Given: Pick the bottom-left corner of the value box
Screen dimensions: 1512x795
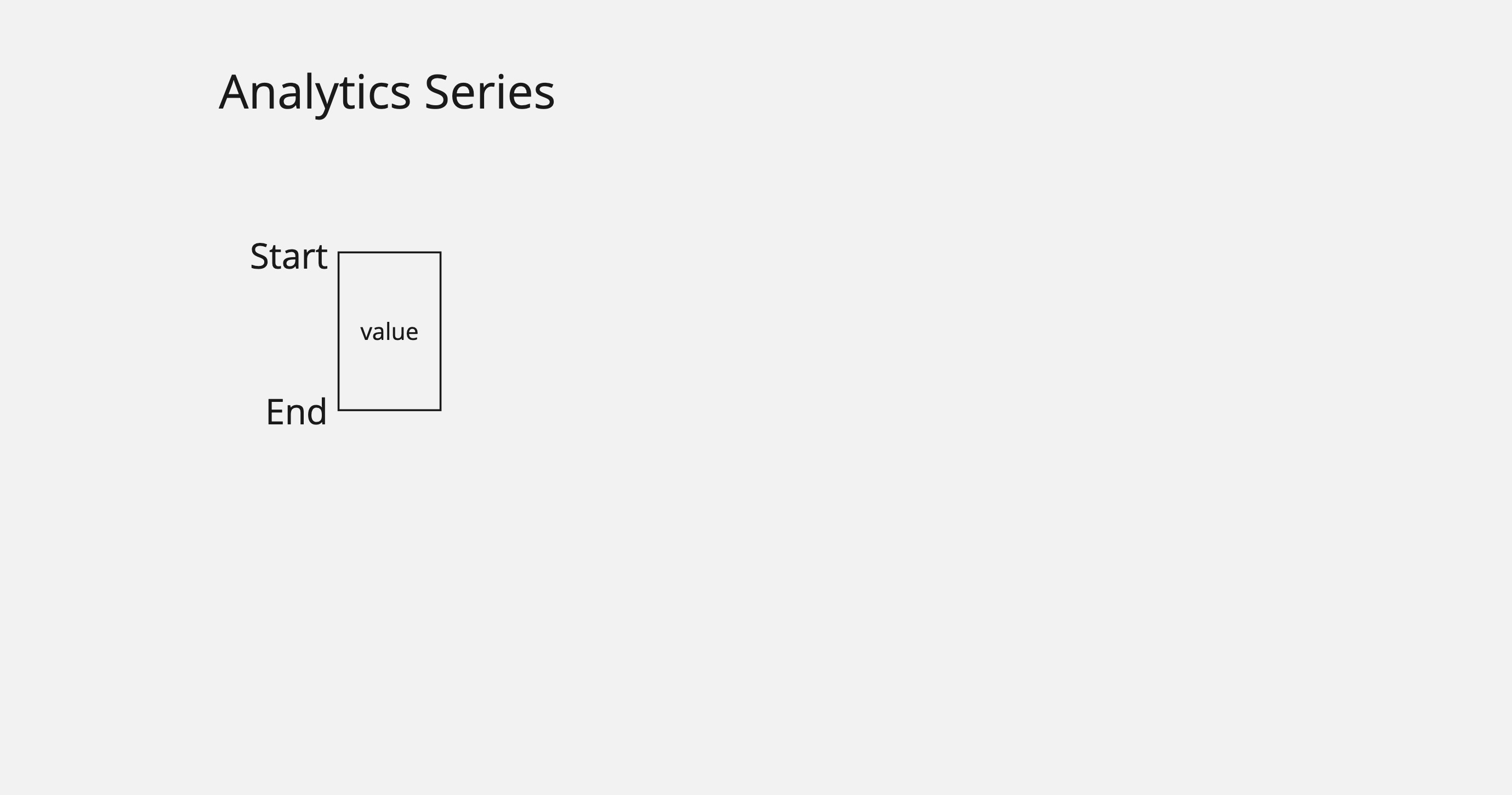Looking at the screenshot, I should (339, 410).
